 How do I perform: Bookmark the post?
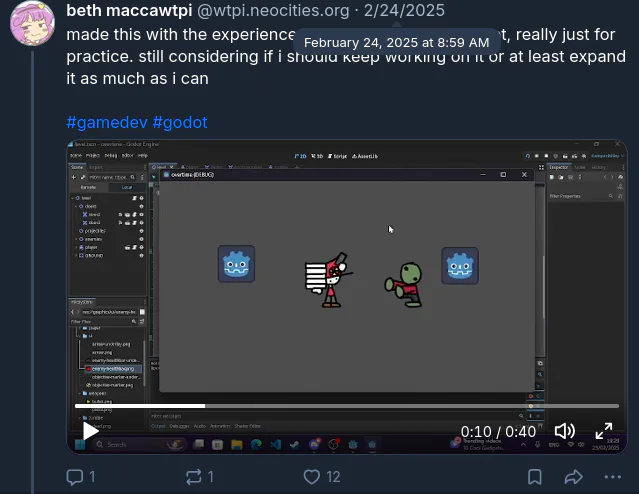coord(535,477)
